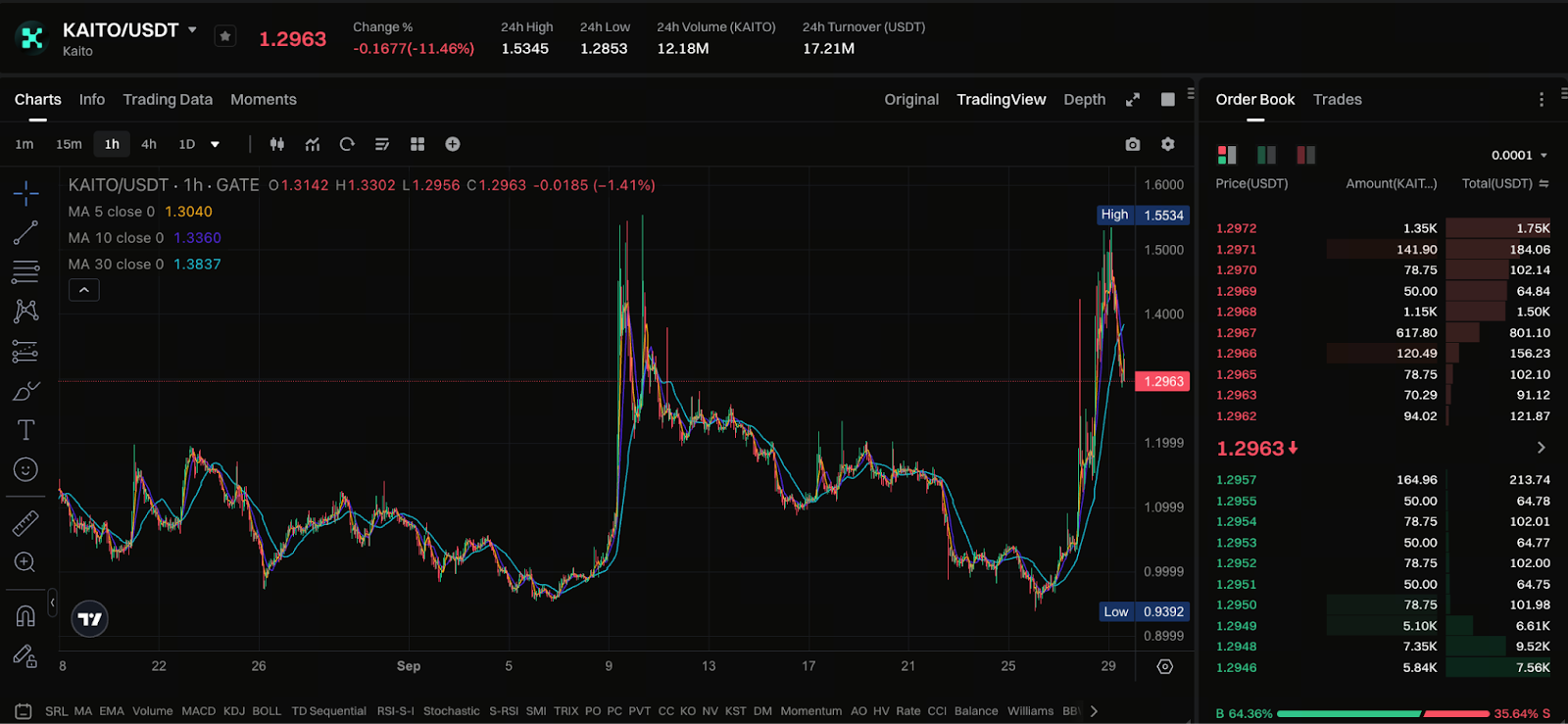Click the buy/sell ratio bar
This screenshot has height=724, width=1568.
click(1383, 714)
